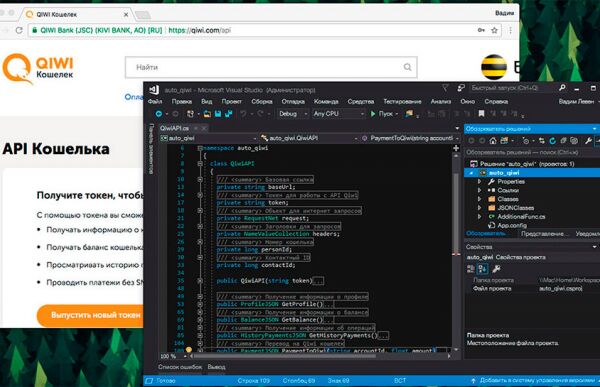Open the Список ошибок tab
The image size is (600, 387).
[x=180, y=367]
